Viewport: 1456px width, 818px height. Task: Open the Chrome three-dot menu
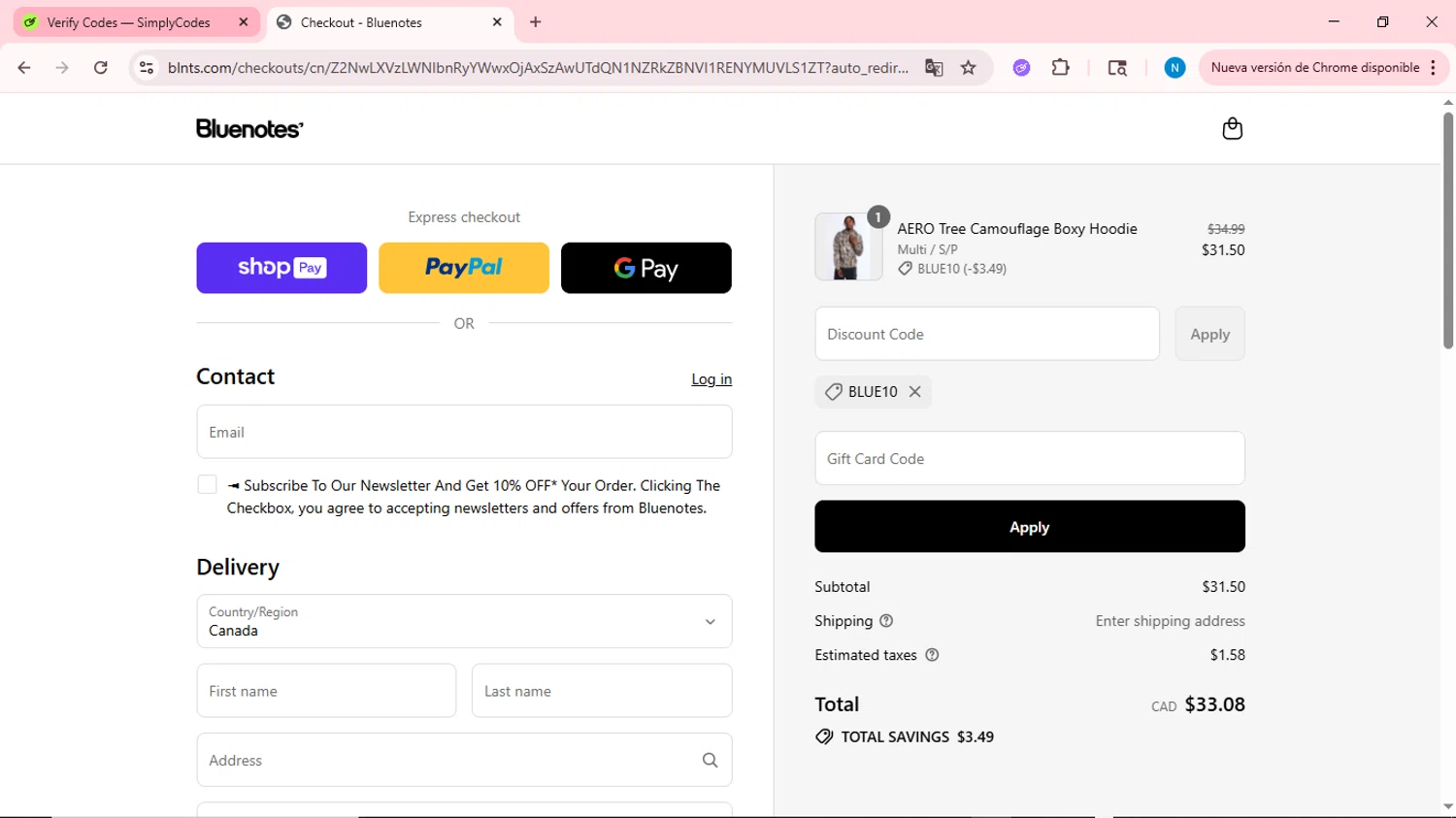pyautogui.click(x=1433, y=68)
